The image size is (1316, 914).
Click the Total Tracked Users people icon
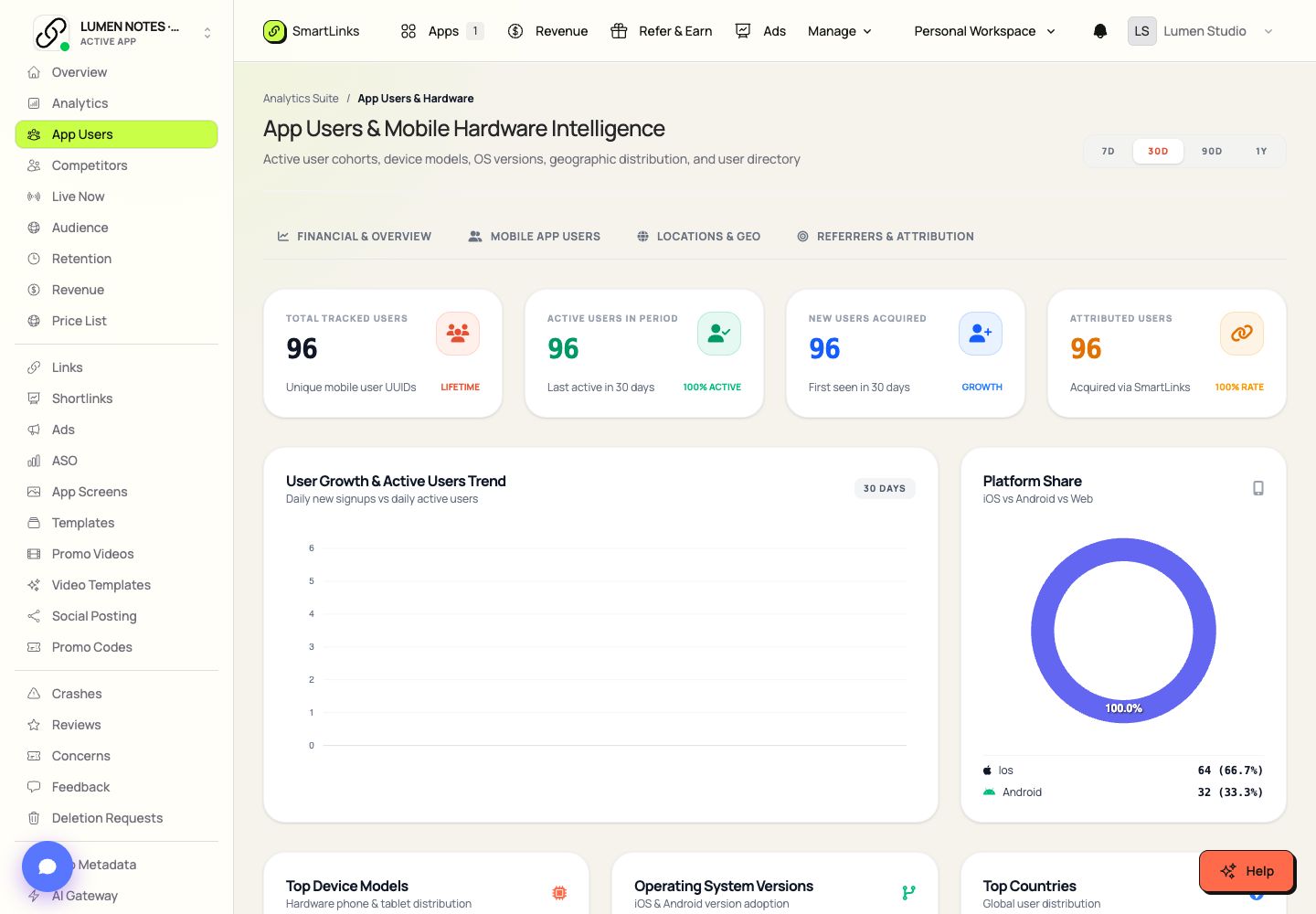[x=458, y=334]
